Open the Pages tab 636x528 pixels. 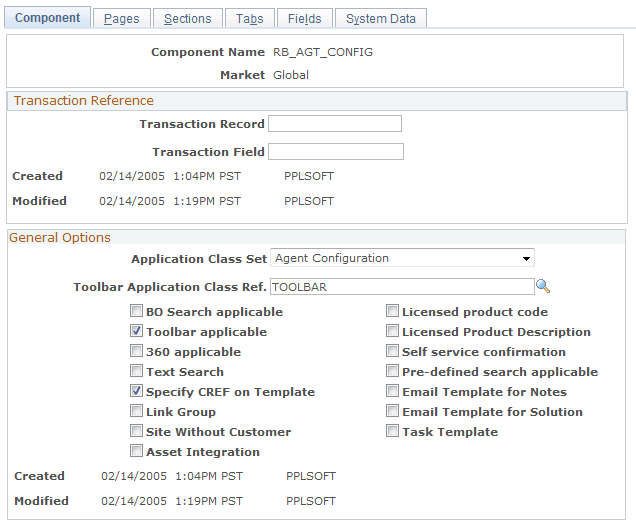pyautogui.click(x=121, y=19)
